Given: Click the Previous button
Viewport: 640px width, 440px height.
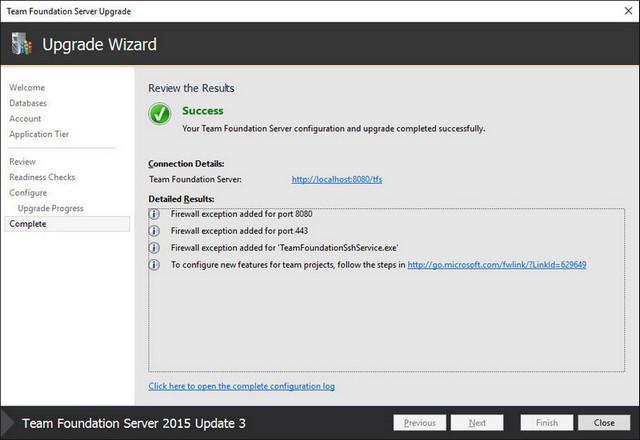Looking at the screenshot, I should 420,423.
